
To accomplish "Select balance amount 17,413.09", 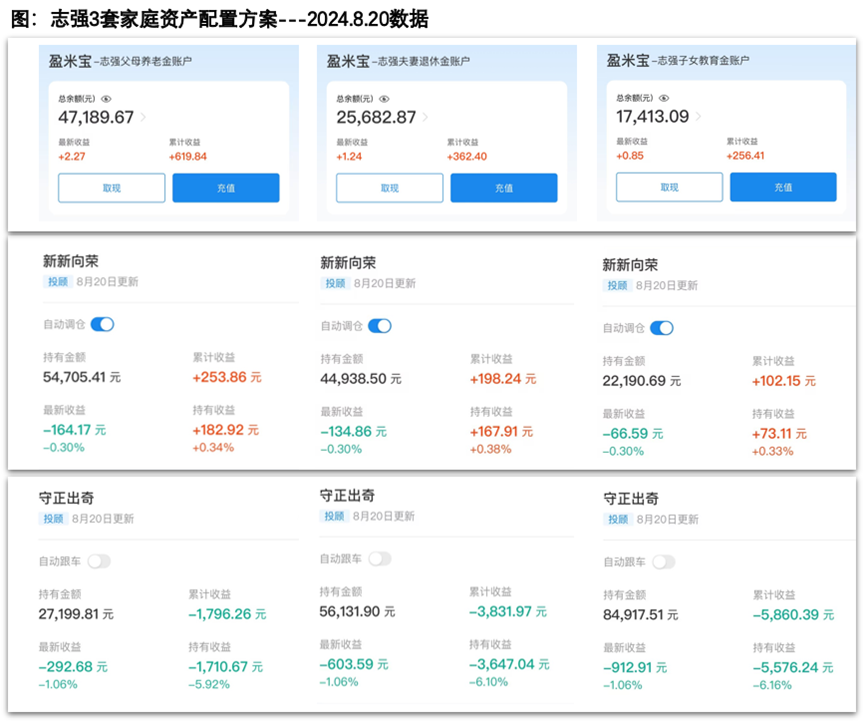I will 653,116.
